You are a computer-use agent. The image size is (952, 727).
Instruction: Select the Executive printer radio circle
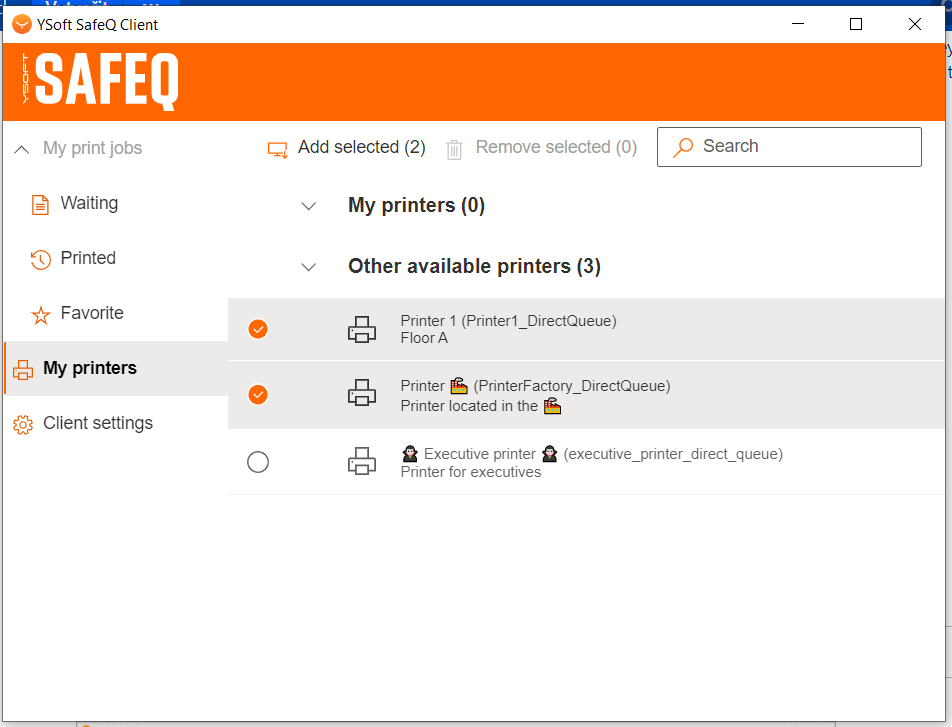pos(258,462)
